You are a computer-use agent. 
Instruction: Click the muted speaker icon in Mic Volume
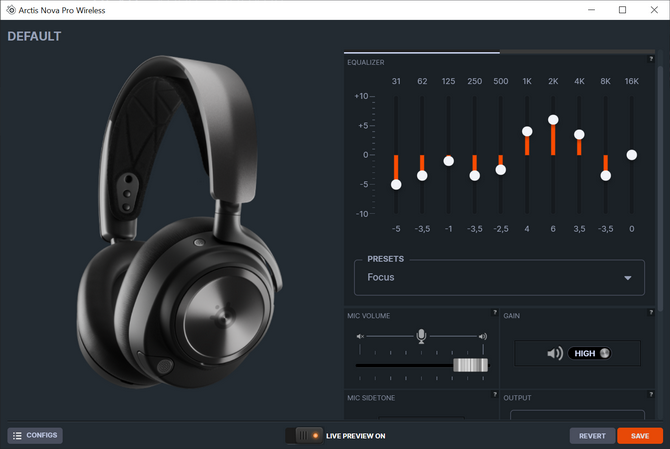360,337
